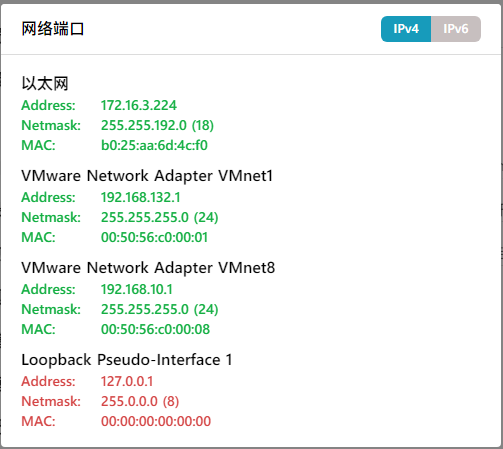Click the MAC b0:25:aa:6d:4c:f0
Screen dimensions: 503x449
tap(154, 145)
